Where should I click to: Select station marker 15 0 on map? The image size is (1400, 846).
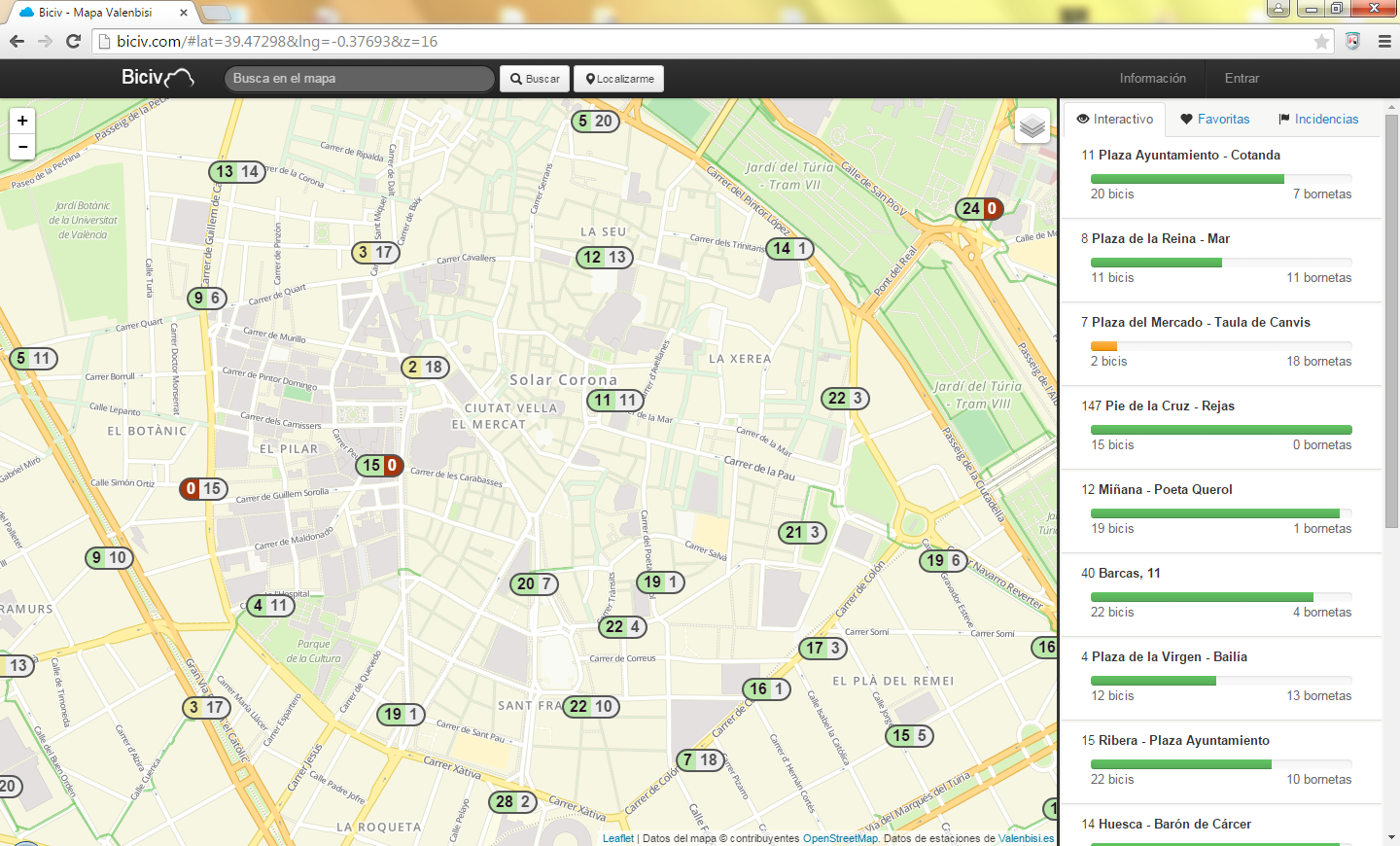coord(379,466)
